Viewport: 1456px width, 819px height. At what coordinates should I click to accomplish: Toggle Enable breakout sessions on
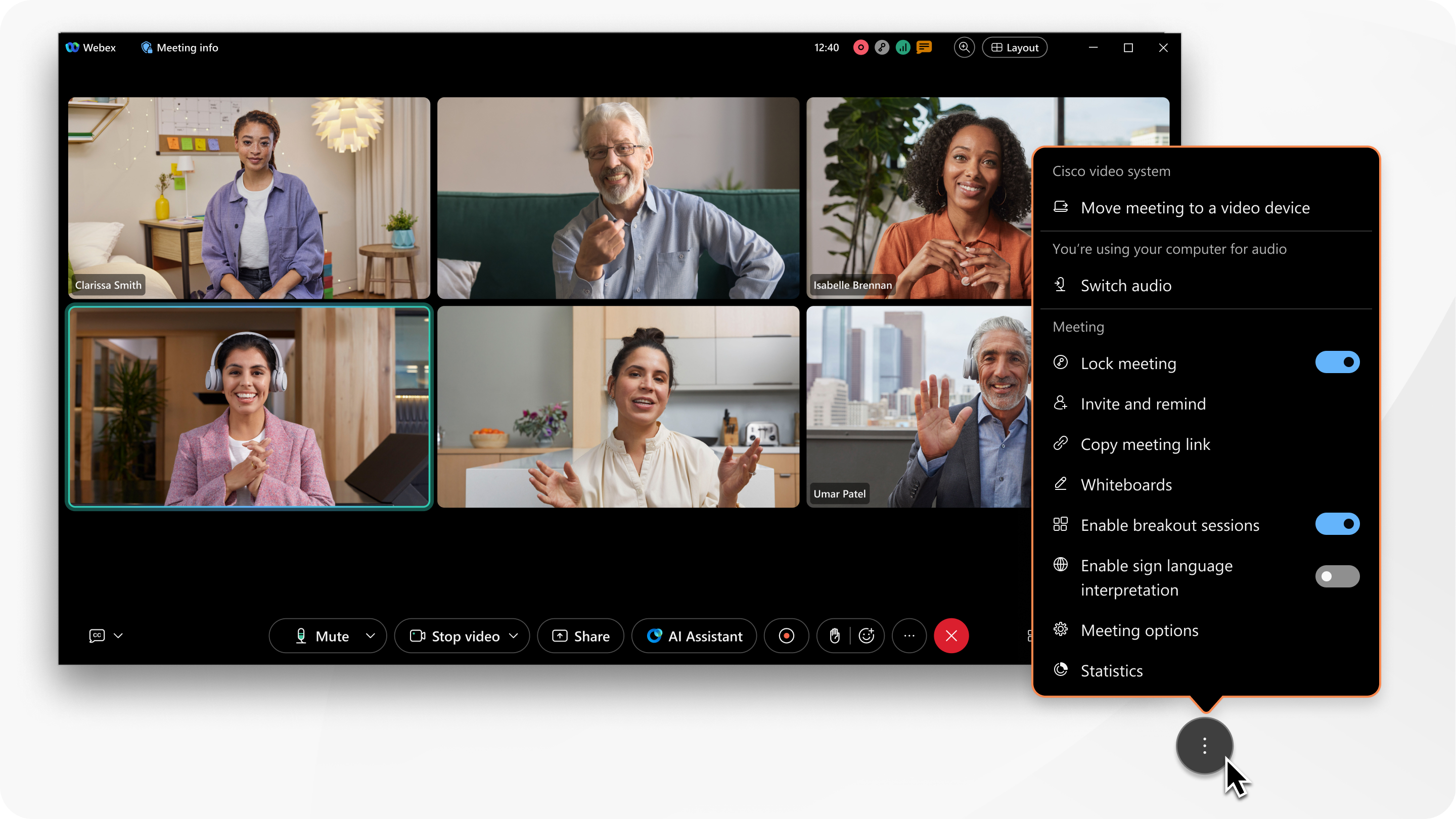pos(1338,524)
